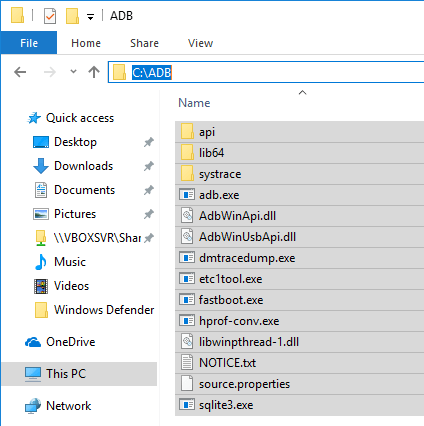Unpin Desktop from Quick access
Viewport: 424px width, 426px height.
149,142
